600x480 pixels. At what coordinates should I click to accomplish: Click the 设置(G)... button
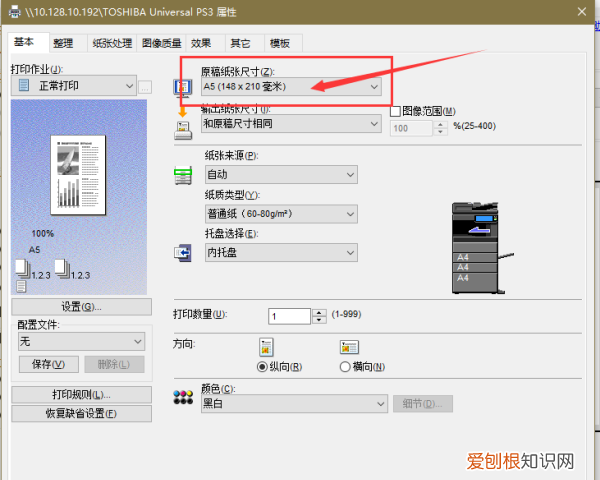tap(82, 307)
